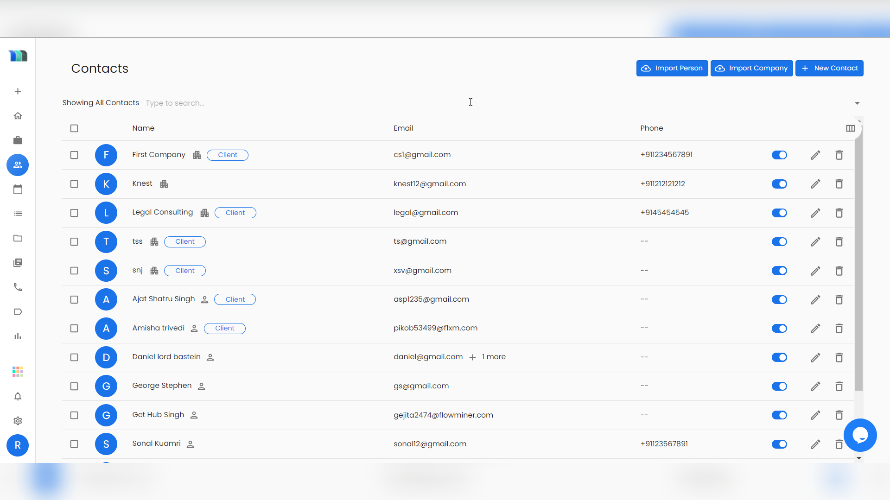890x500 pixels.
Task: Click the Import Person button
Action: tap(672, 68)
